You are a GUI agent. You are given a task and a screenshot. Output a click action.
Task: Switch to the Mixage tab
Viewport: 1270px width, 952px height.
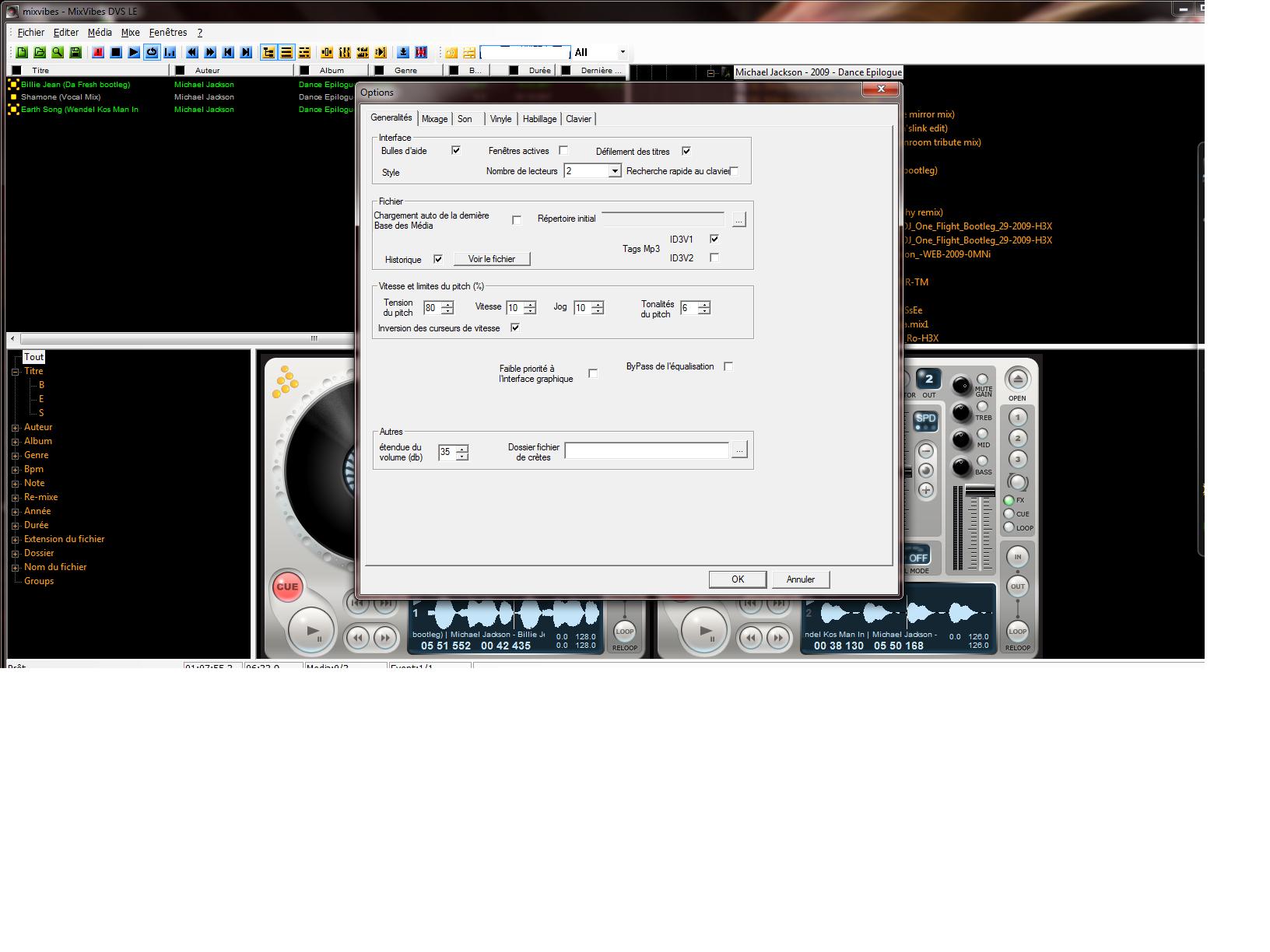click(434, 119)
